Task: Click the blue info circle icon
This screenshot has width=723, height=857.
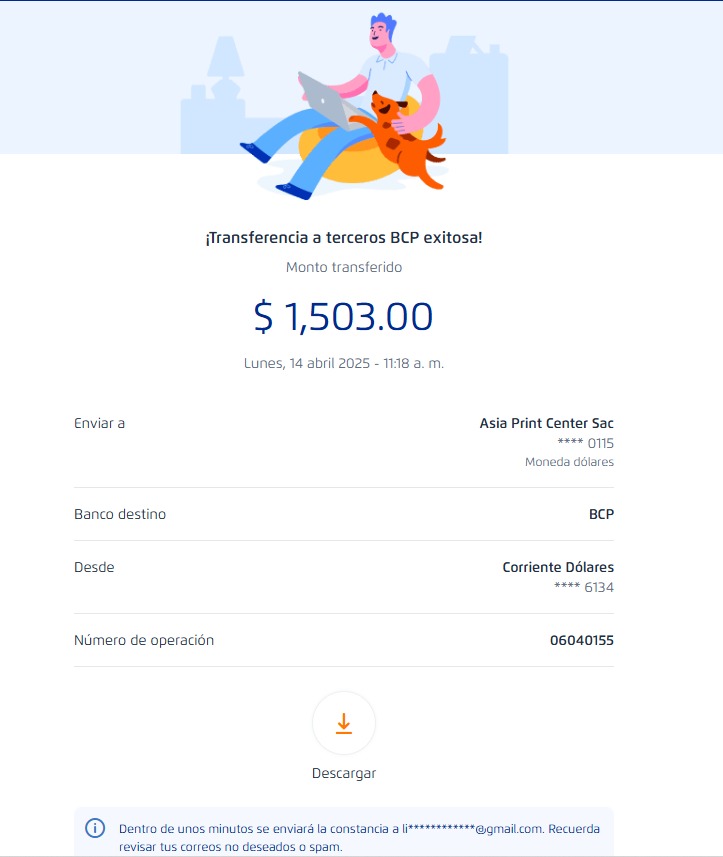Action: pos(95,828)
